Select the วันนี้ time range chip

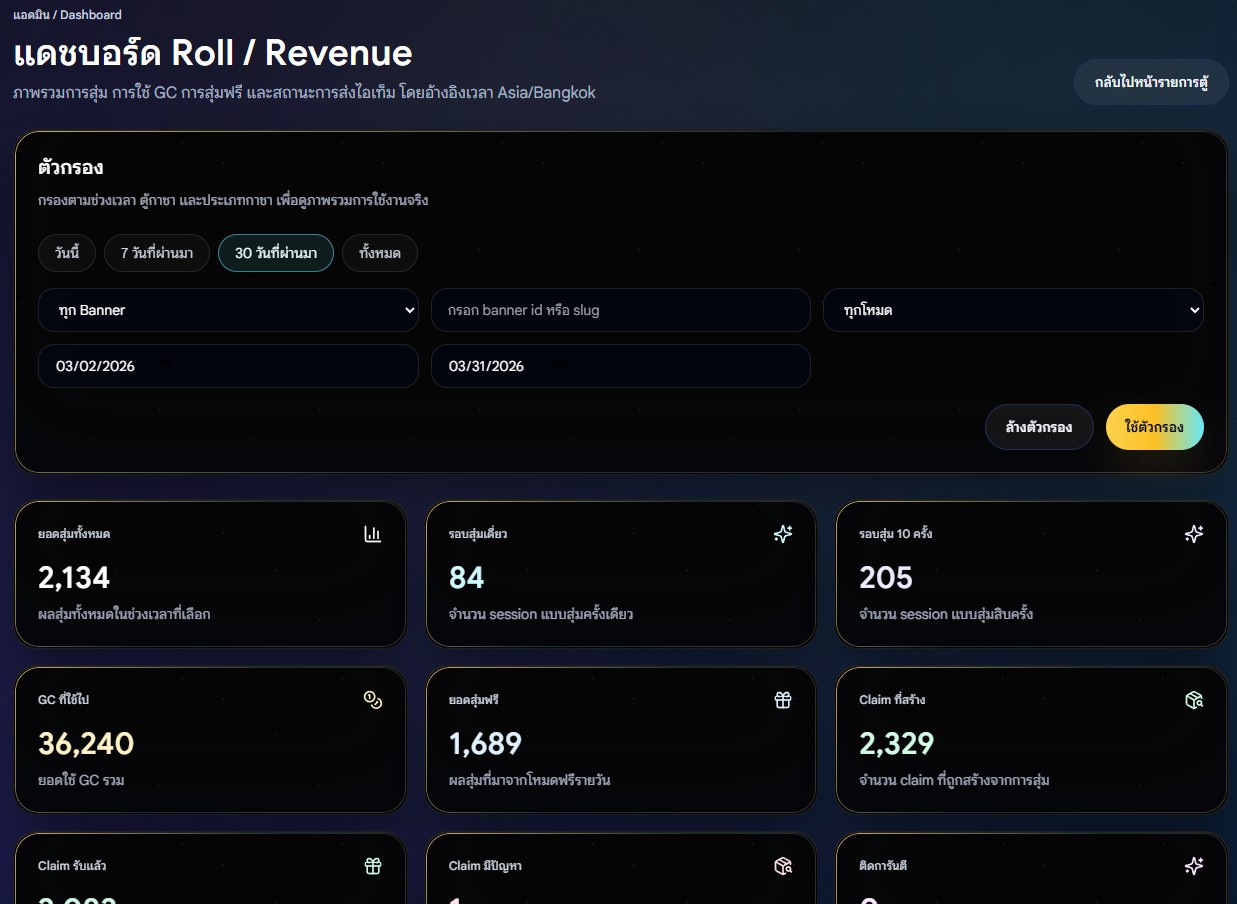[67, 253]
